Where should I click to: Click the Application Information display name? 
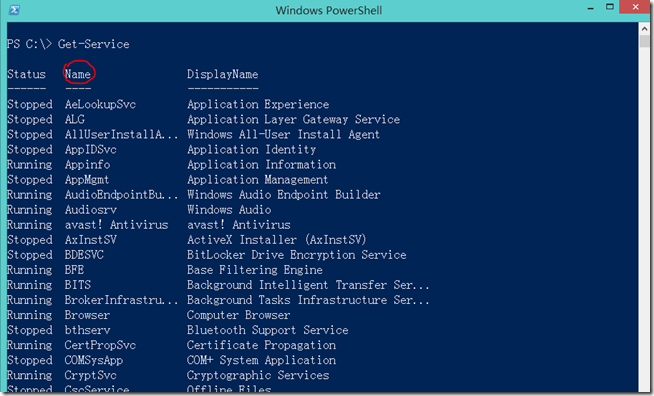point(262,164)
